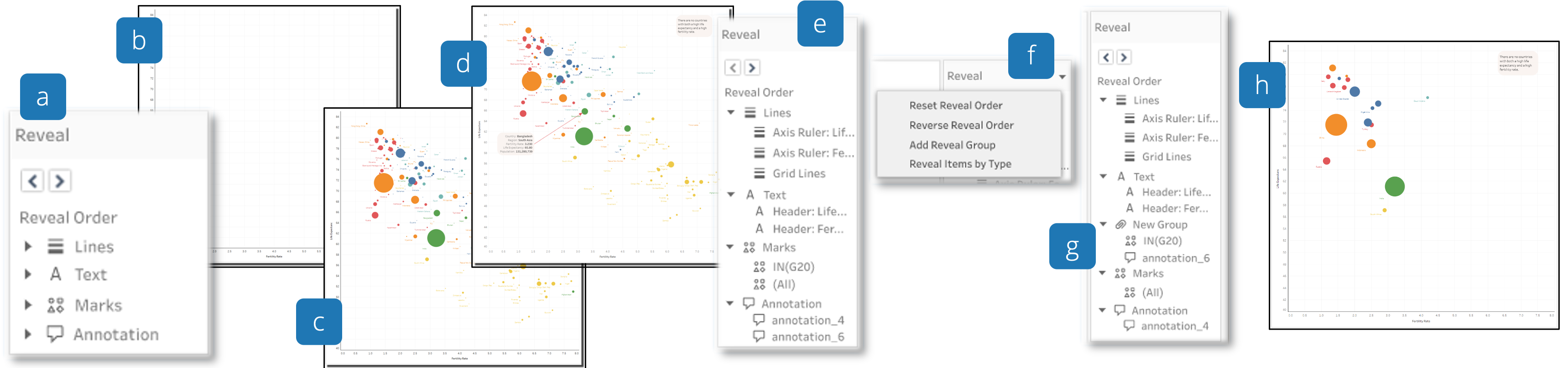Click the annotation_4 icon in the panel without New Group
This screenshot has width=1568, height=368.
pyautogui.click(x=759, y=320)
